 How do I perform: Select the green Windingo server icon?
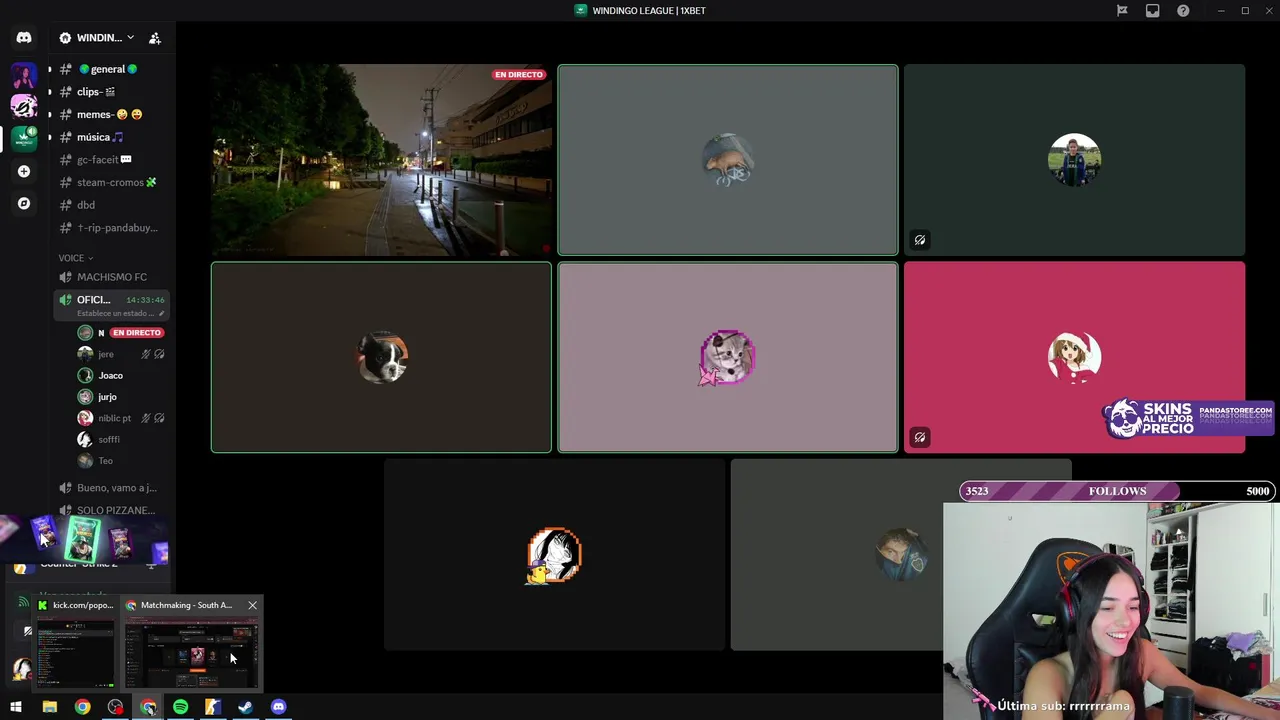[24, 139]
